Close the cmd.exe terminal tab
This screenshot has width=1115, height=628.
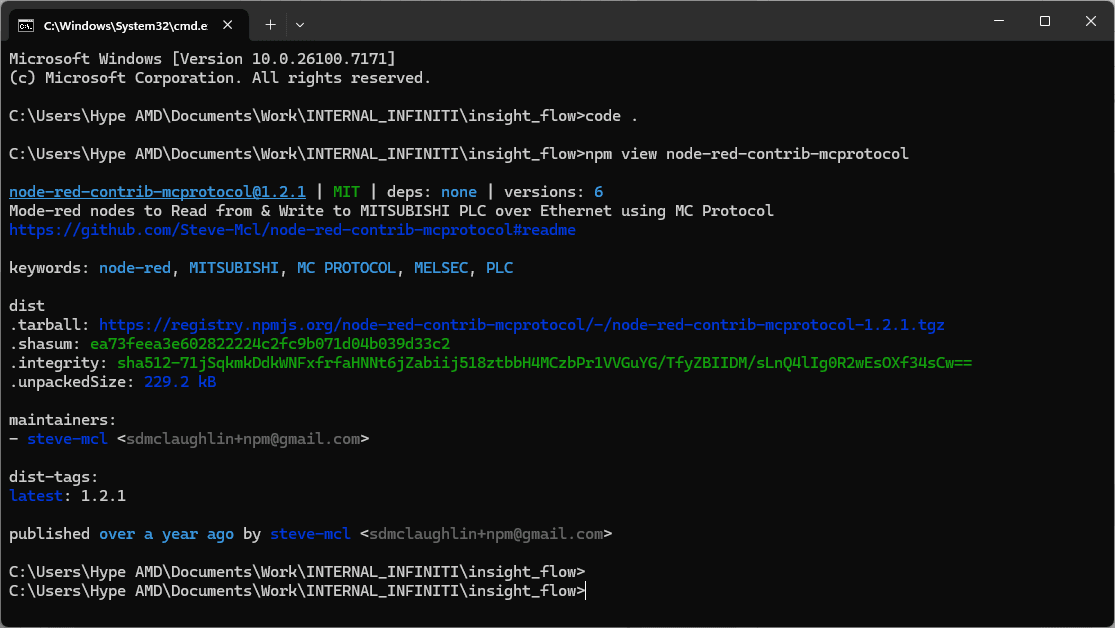(228, 25)
